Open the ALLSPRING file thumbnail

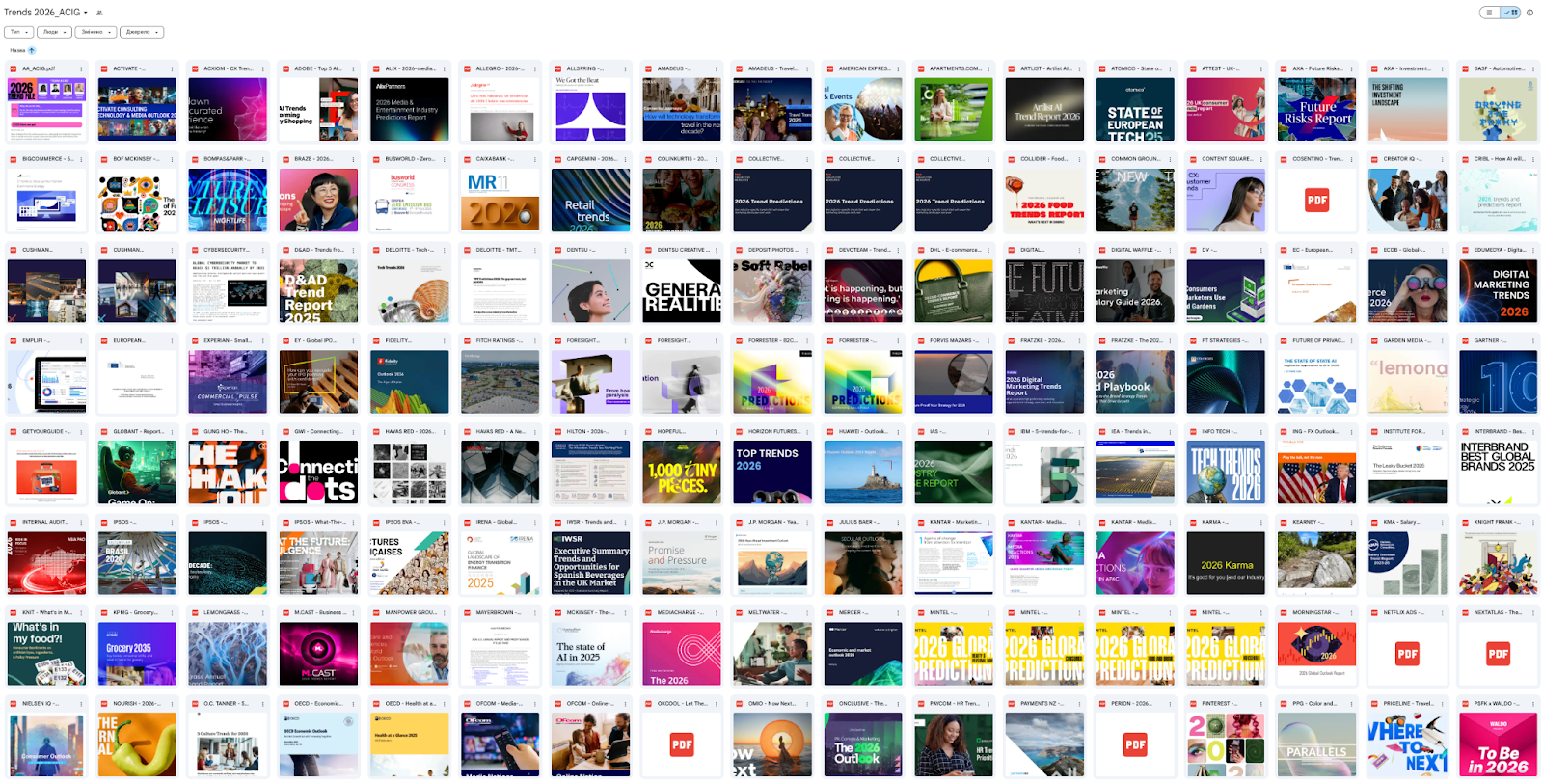591,109
